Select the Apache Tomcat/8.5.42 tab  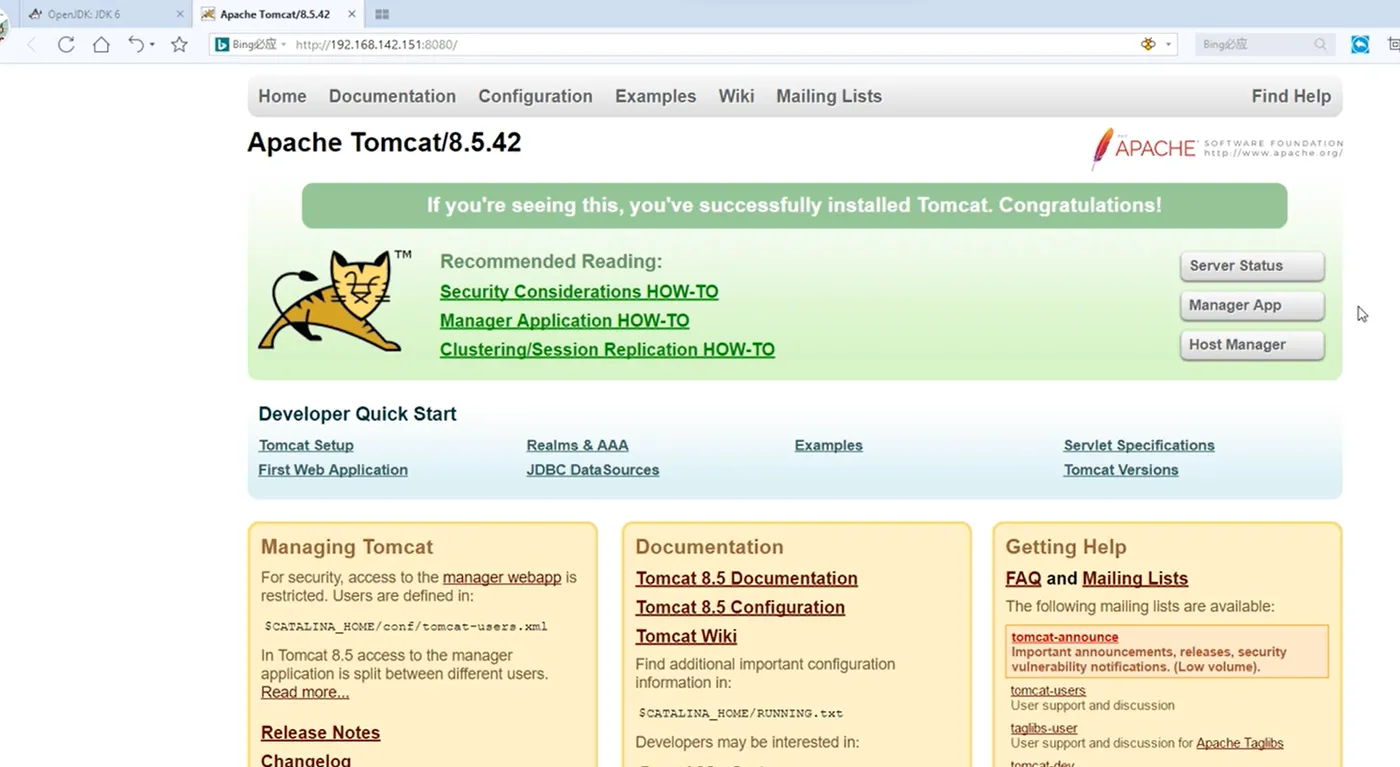pos(278,14)
